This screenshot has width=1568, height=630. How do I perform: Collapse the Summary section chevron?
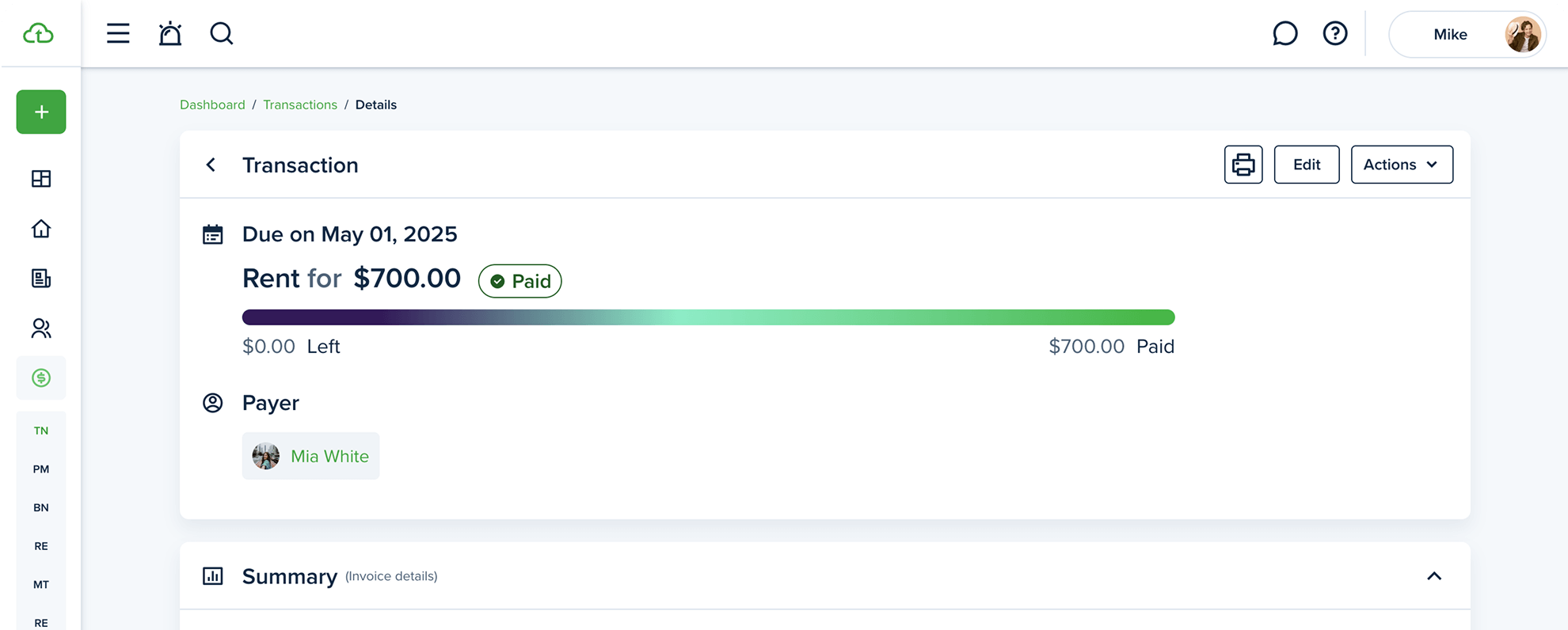pyautogui.click(x=1434, y=576)
